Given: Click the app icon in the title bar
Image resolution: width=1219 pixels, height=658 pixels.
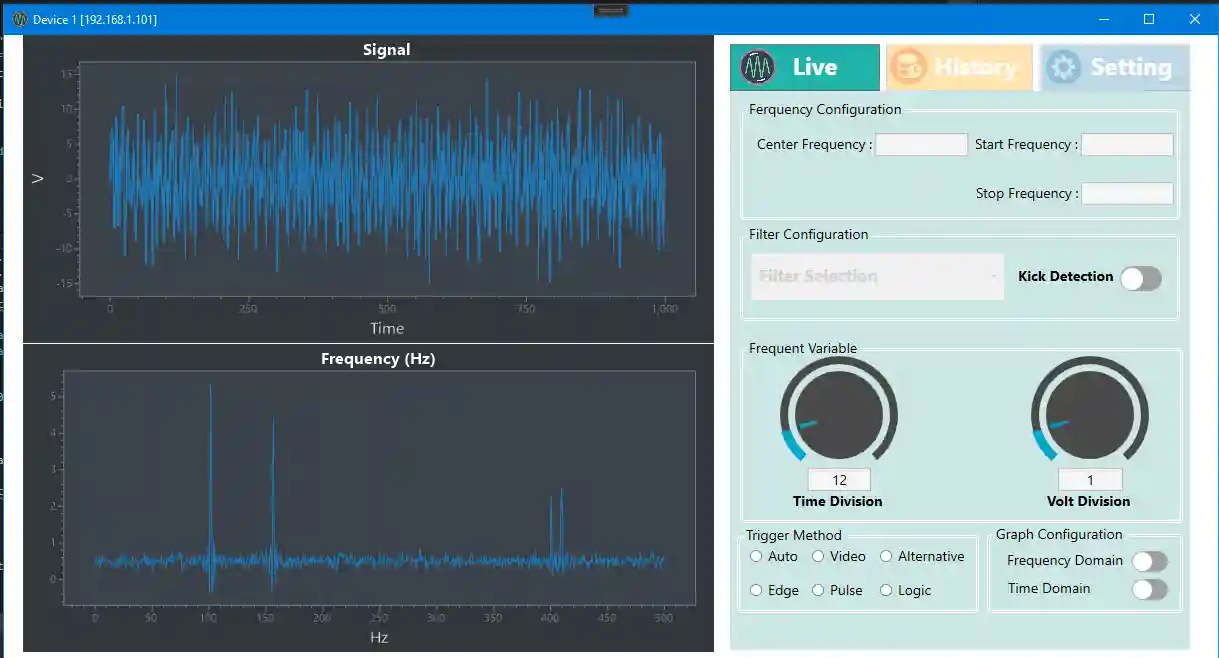Looking at the screenshot, I should tap(19, 19).
